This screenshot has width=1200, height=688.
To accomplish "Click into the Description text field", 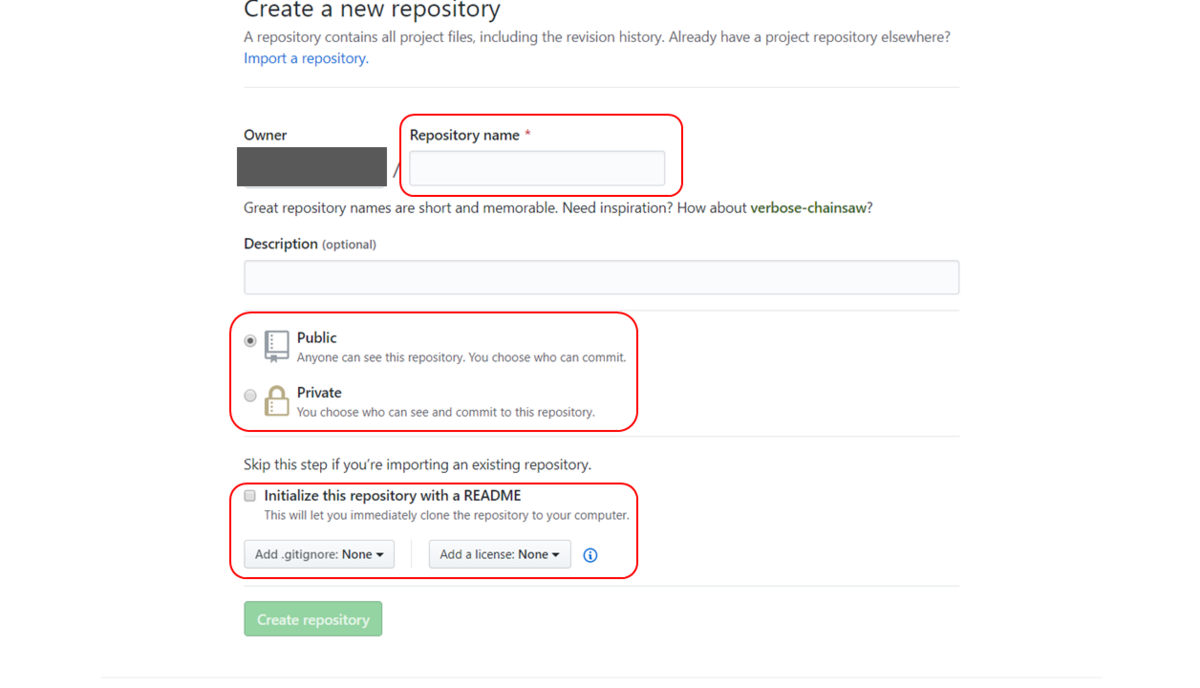I will click(601, 277).
